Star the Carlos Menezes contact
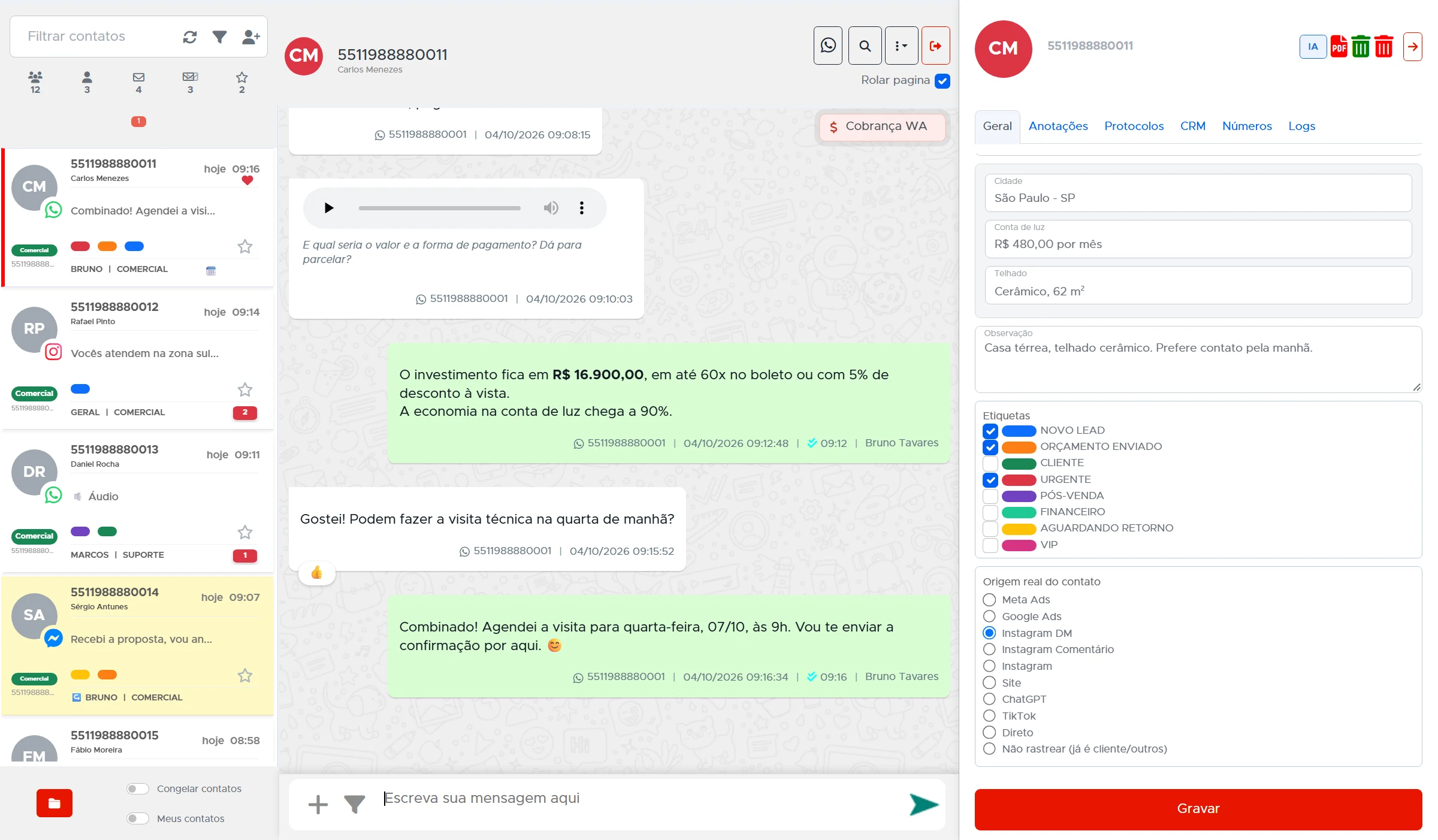This screenshot has height=840, width=1438. (245, 246)
